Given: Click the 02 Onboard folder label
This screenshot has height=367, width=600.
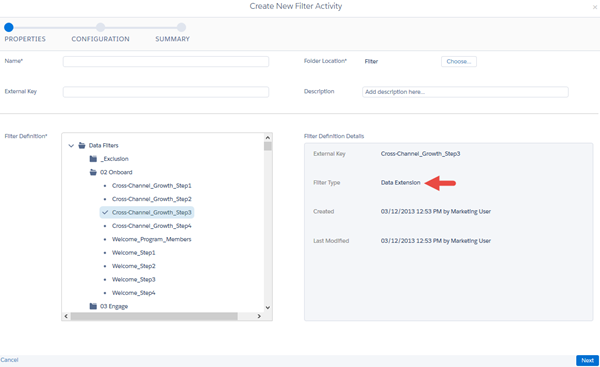Looking at the screenshot, I should tap(116, 172).
